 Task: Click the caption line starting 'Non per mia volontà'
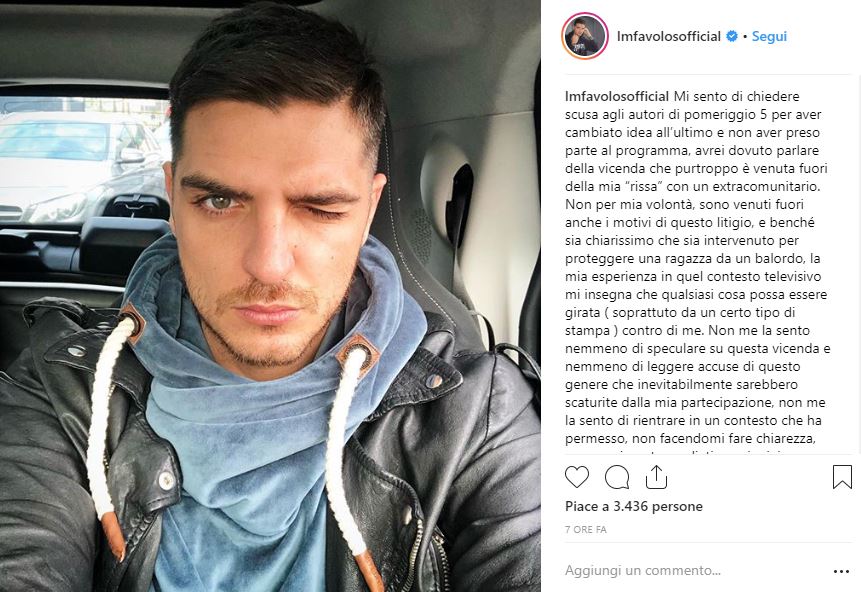[x=684, y=204]
